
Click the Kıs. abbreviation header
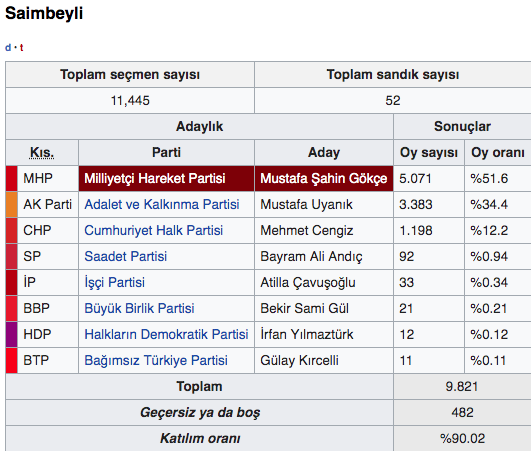42,153
